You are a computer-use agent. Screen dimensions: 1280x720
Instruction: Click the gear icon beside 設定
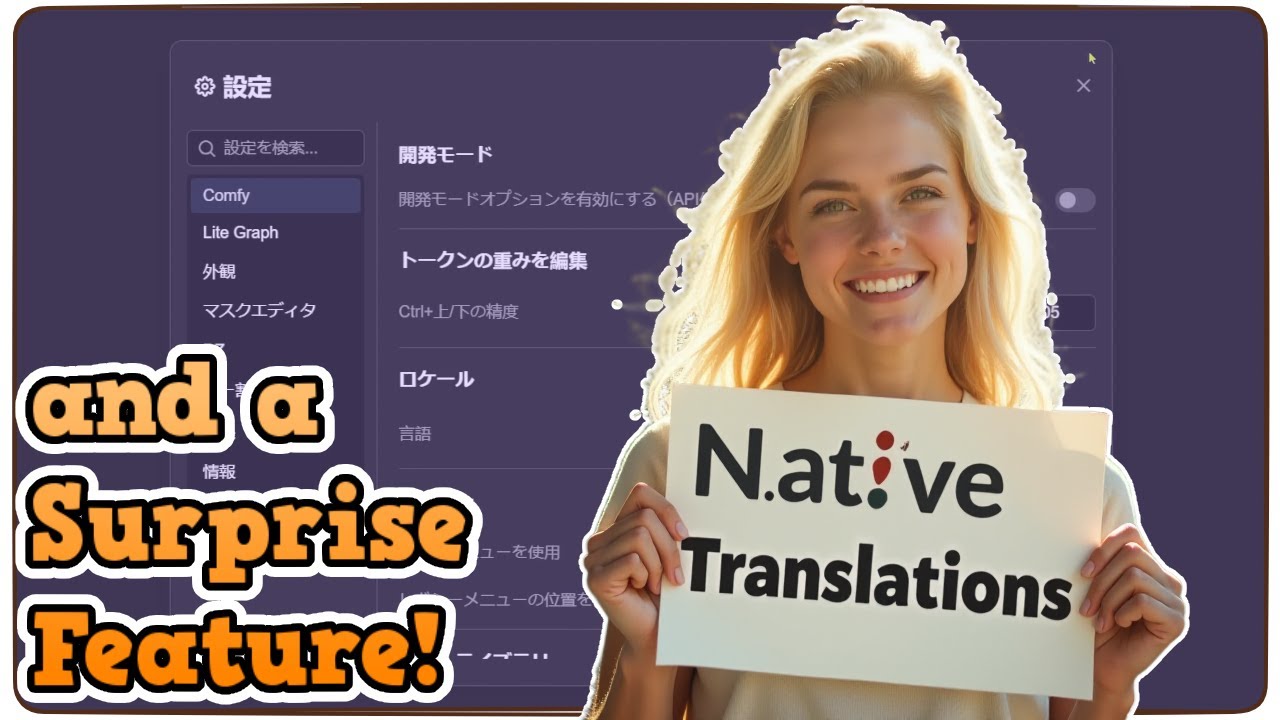point(204,87)
